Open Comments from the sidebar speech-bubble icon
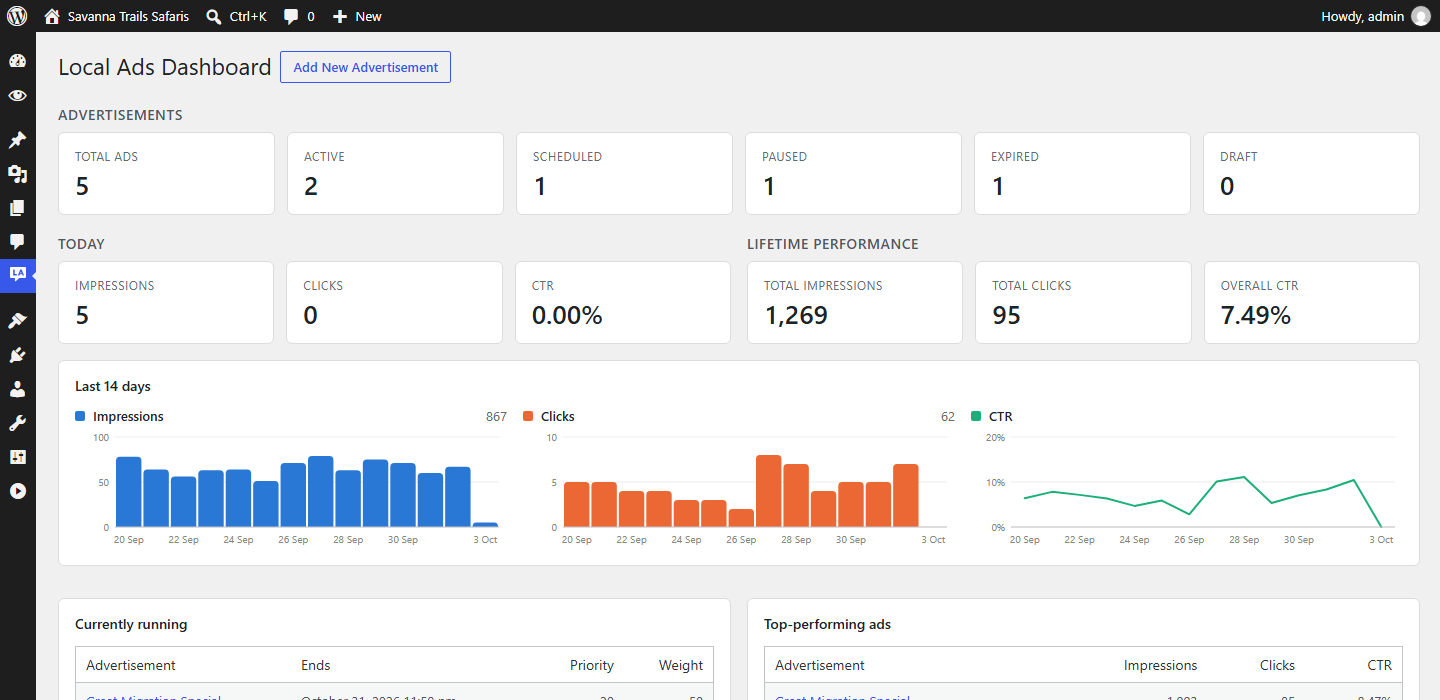The image size is (1440, 700). (x=17, y=242)
